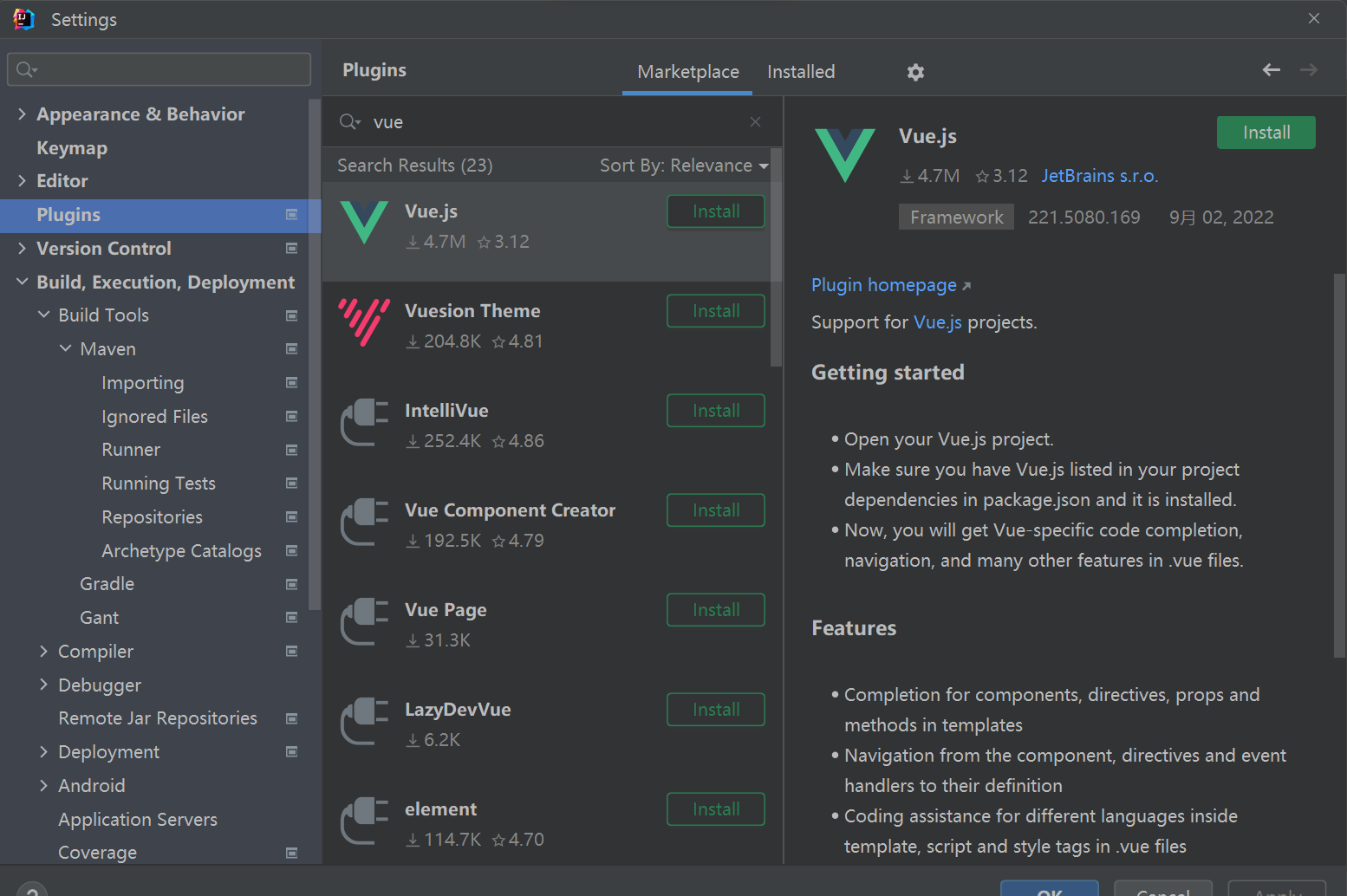Image resolution: width=1347 pixels, height=896 pixels.
Task: Open the Archetype Catalogs settings
Action: [x=181, y=550]
